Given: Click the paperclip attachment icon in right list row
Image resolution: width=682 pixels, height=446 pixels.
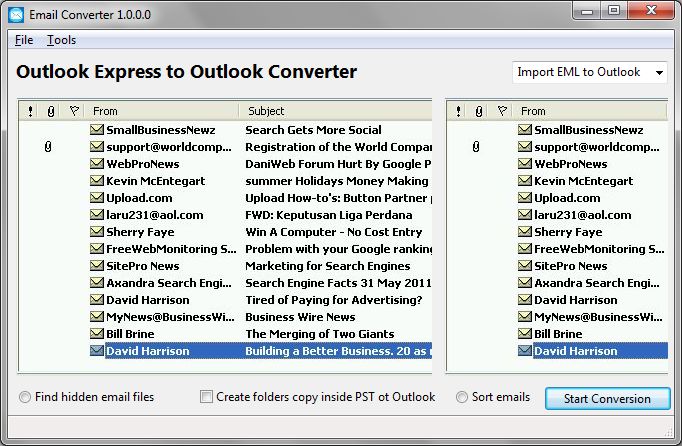Looking at the screenshot, I should point(476,147).
